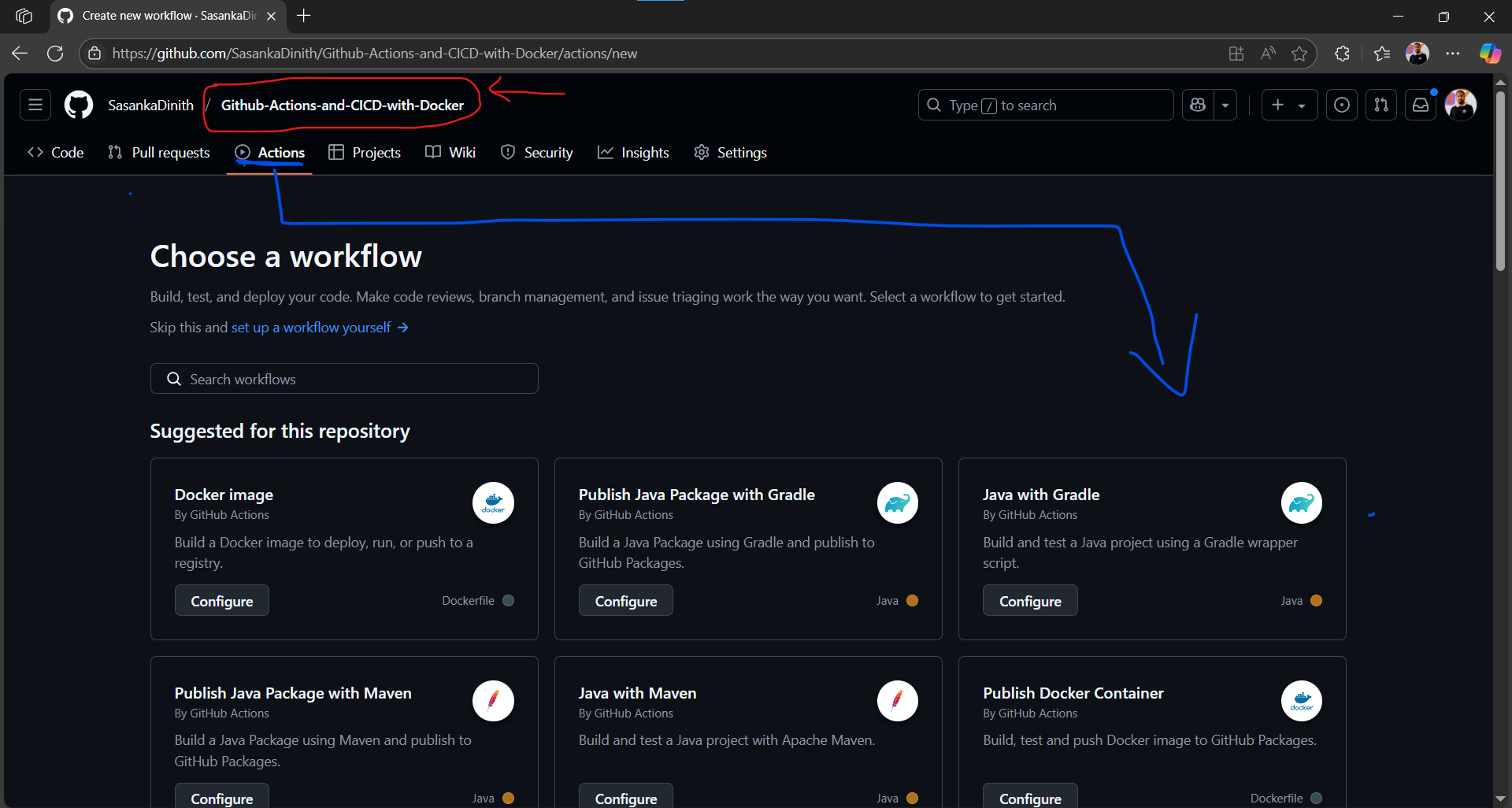Image resolution: width=1512 pixels, height=808 pixels.
Task: View site information via the lock icon
Action: [94, 54]
